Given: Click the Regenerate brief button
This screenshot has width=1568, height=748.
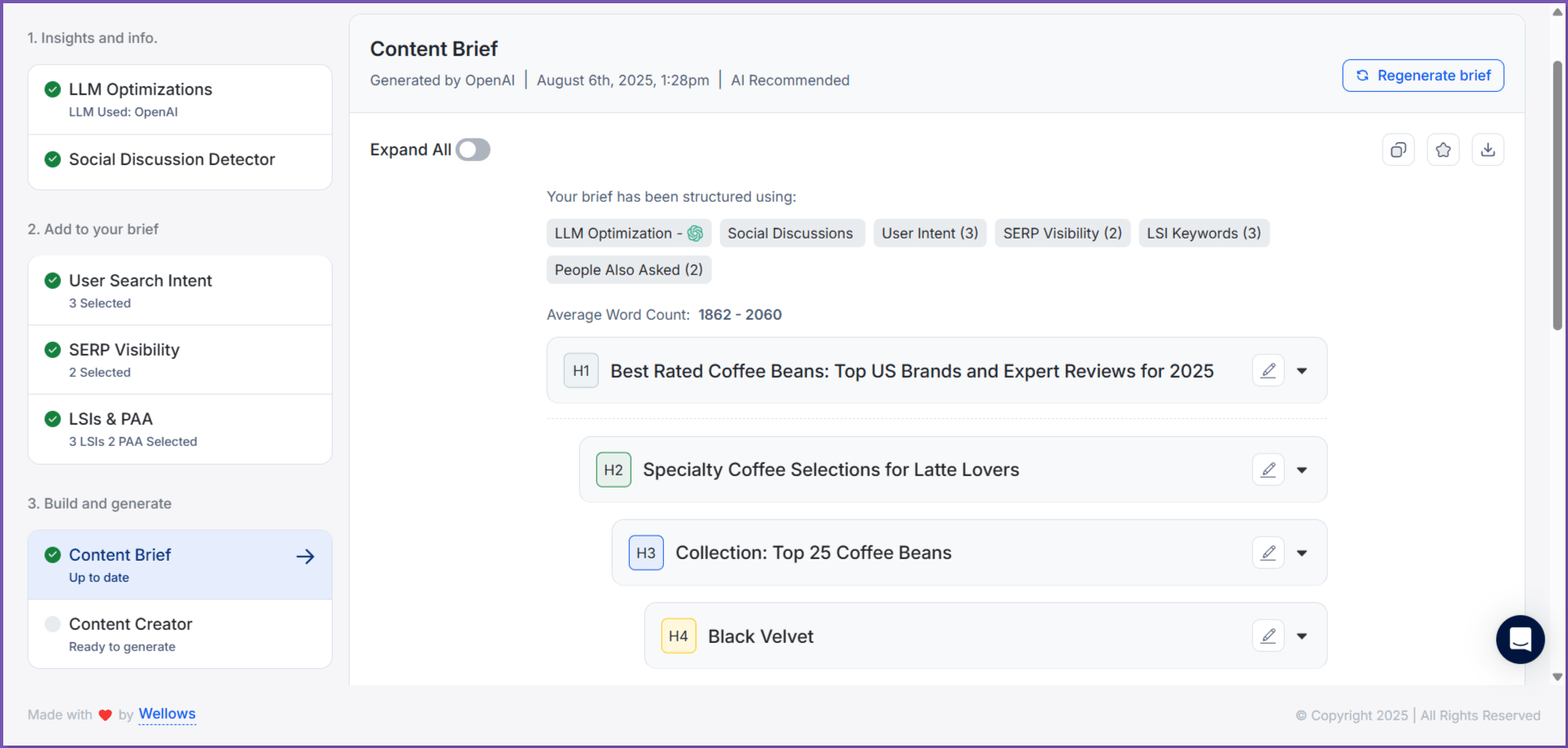Looking at the screenshot, I should click(1422, 76).
